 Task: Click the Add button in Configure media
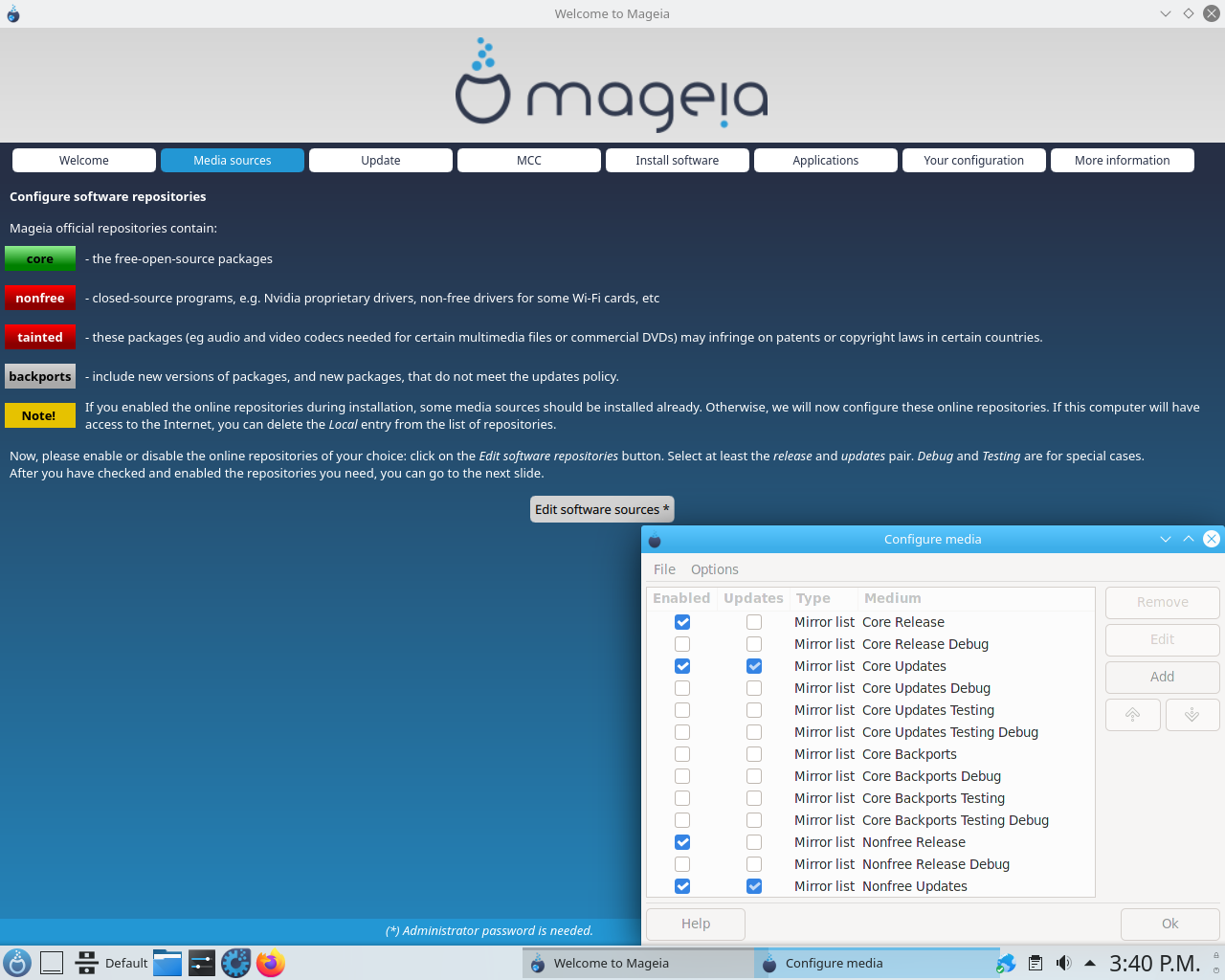pyautogui.click(x=1163, y=677)
